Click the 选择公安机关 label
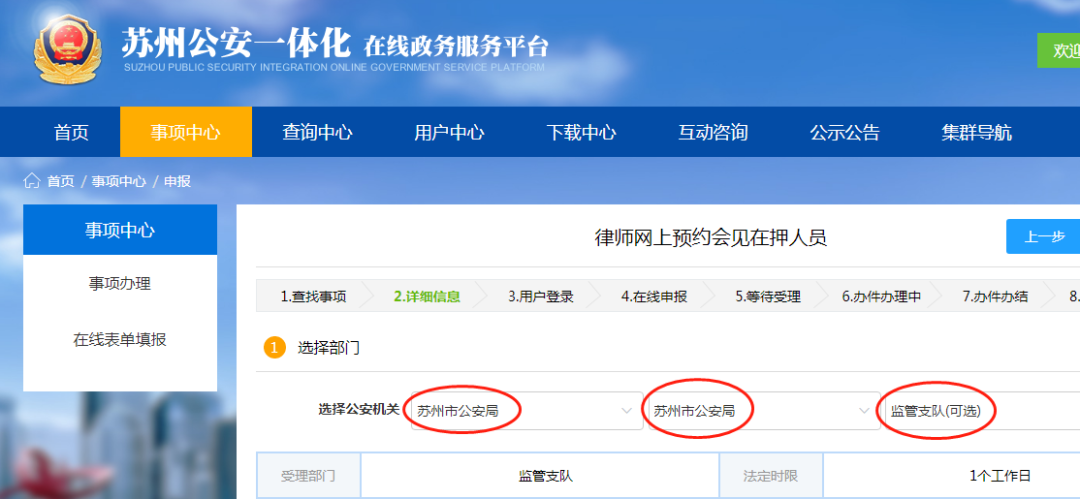The width and height of the screenshot is (1080, 499). [359, 409]
